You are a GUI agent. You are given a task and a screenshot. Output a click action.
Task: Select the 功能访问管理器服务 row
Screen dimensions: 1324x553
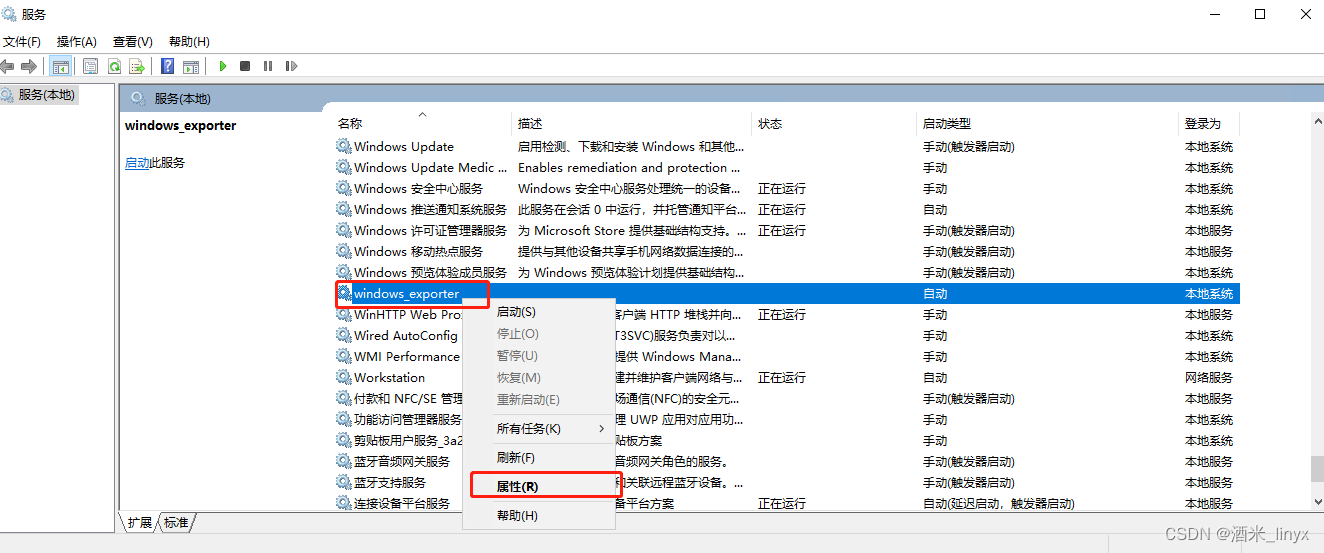coord(787,419)
